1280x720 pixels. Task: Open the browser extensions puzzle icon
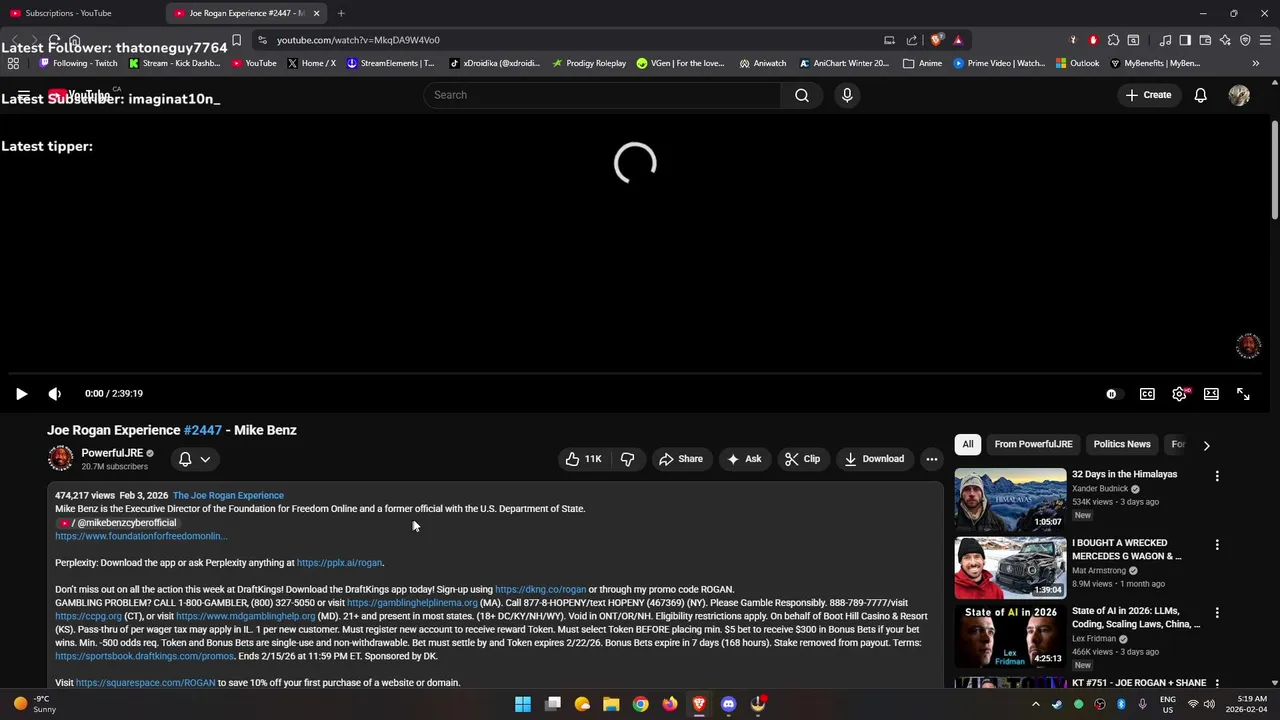pos(1113,40)
